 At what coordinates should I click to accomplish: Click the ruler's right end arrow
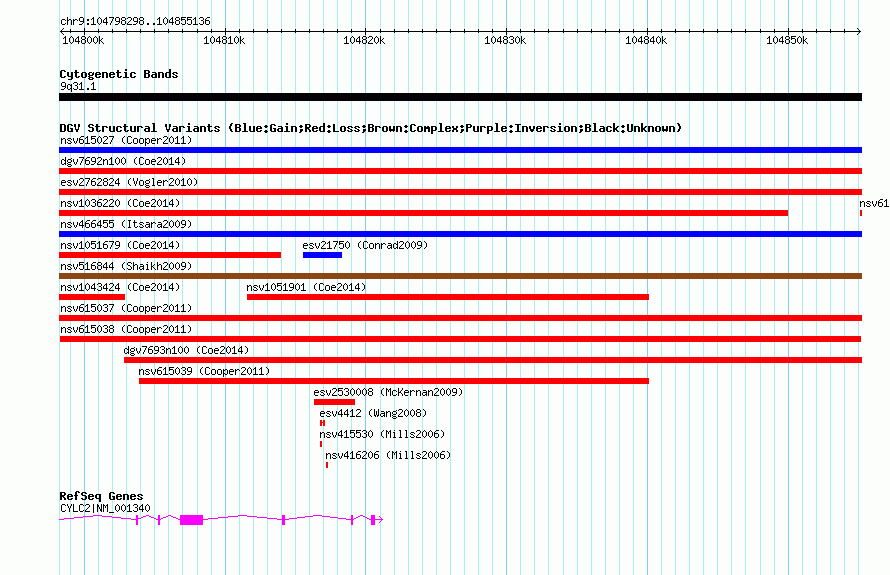[x=859, y=31]
